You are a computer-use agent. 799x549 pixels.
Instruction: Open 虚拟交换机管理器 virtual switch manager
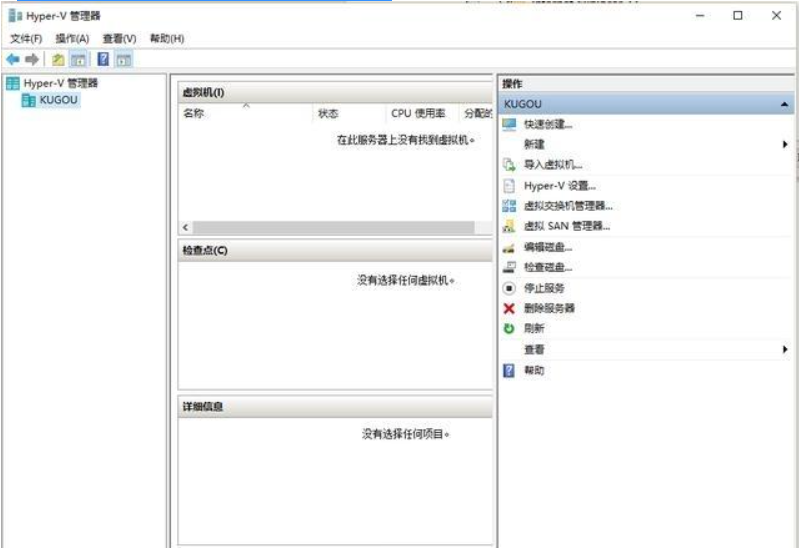(x=568, y=206)
